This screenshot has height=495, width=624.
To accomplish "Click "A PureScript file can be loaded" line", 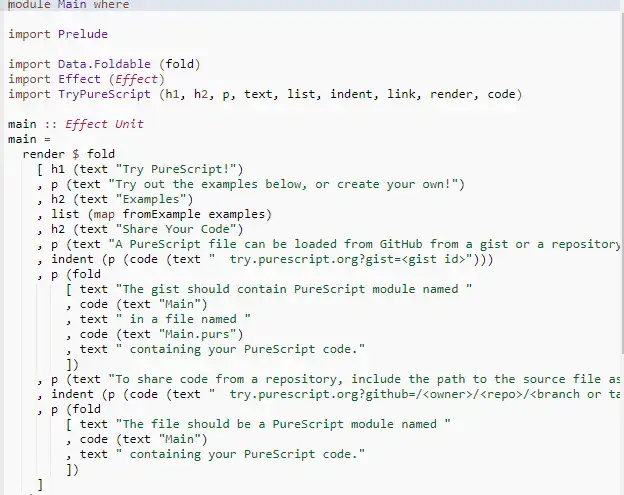I will tap(330, 244).
